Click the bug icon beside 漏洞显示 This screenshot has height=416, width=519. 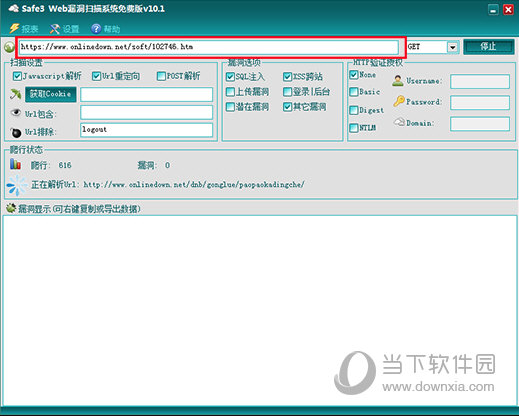pyautogui.click(x=11, y=208)
